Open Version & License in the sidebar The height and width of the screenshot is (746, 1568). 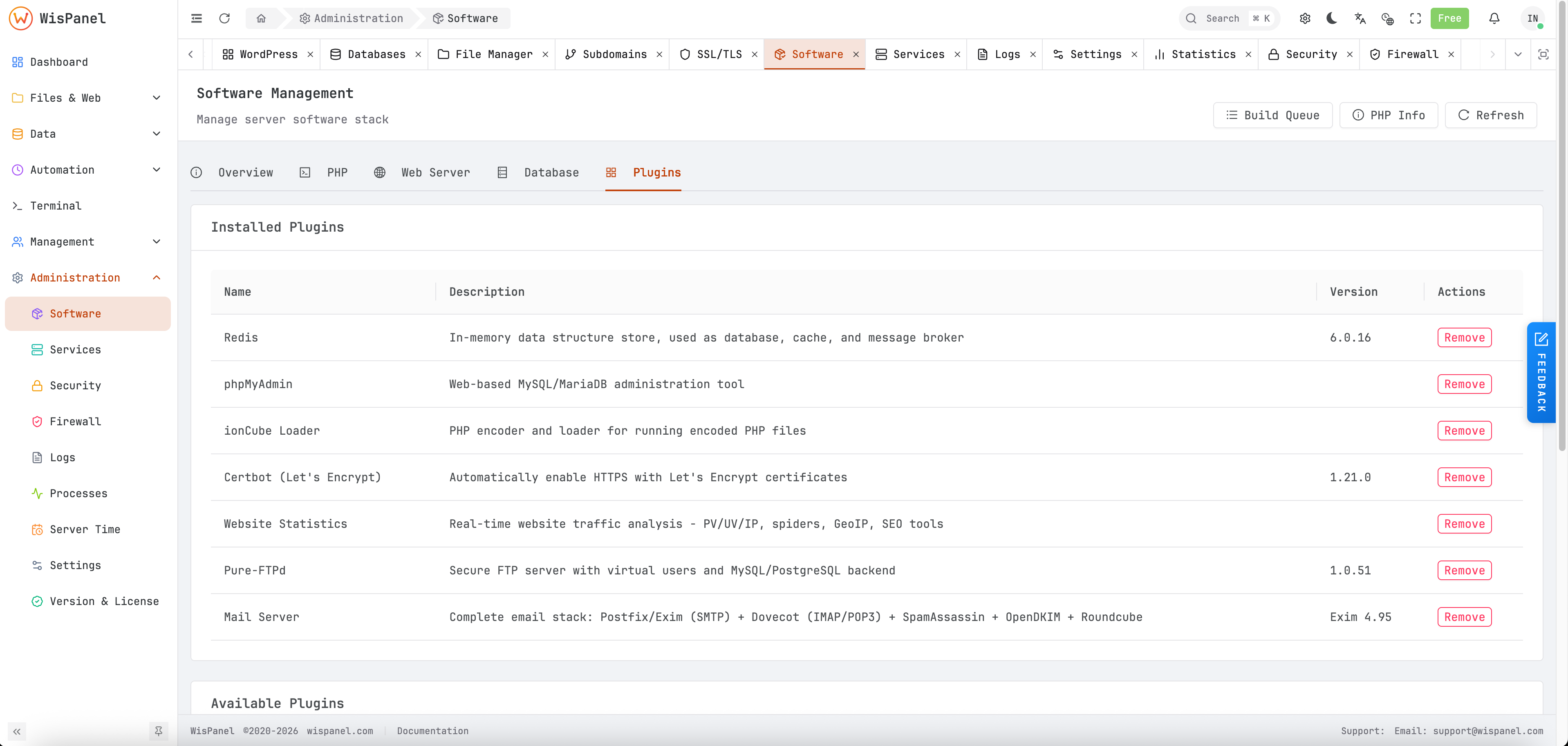coord(104,601)
